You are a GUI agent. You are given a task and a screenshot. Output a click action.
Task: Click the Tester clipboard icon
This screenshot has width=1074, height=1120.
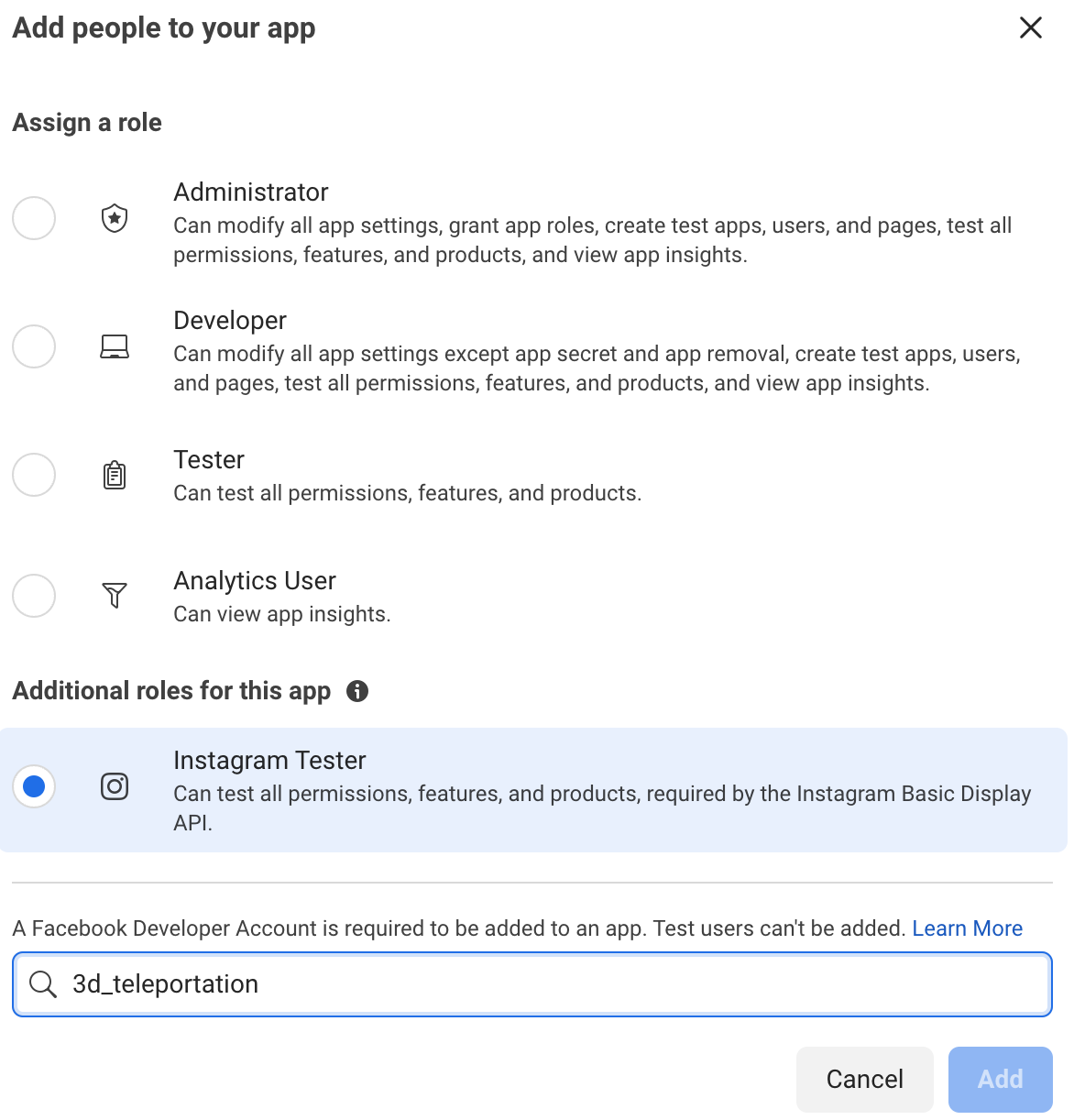coord(115,475)
